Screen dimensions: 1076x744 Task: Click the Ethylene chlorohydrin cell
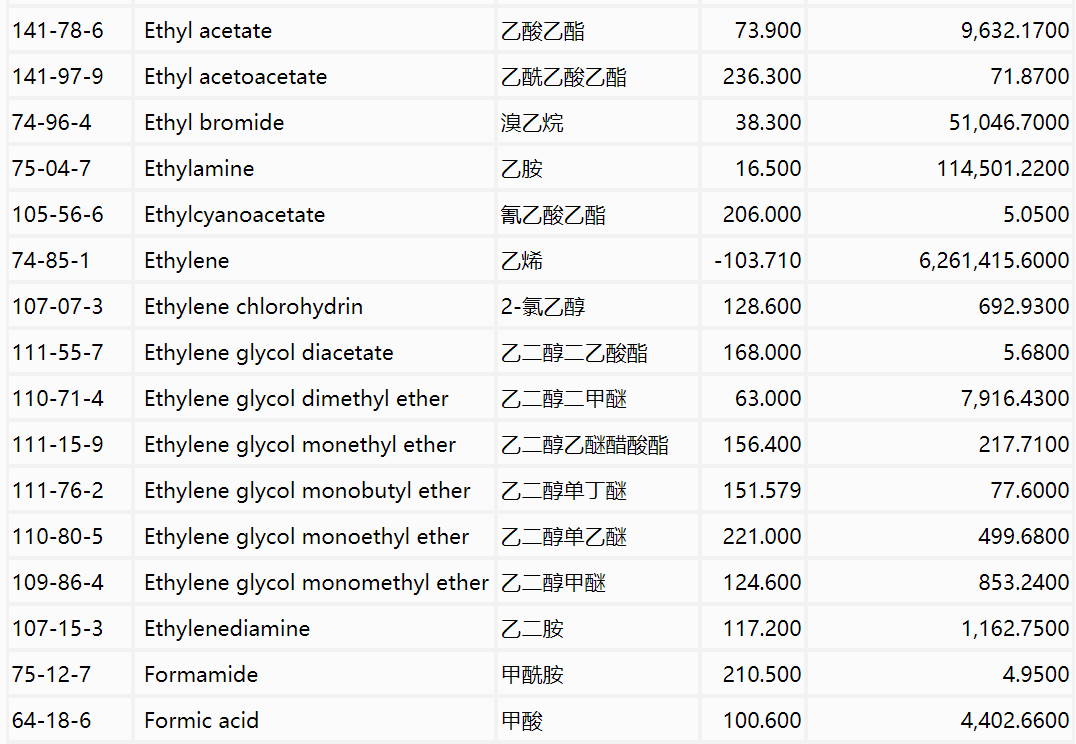coord(253,307)
